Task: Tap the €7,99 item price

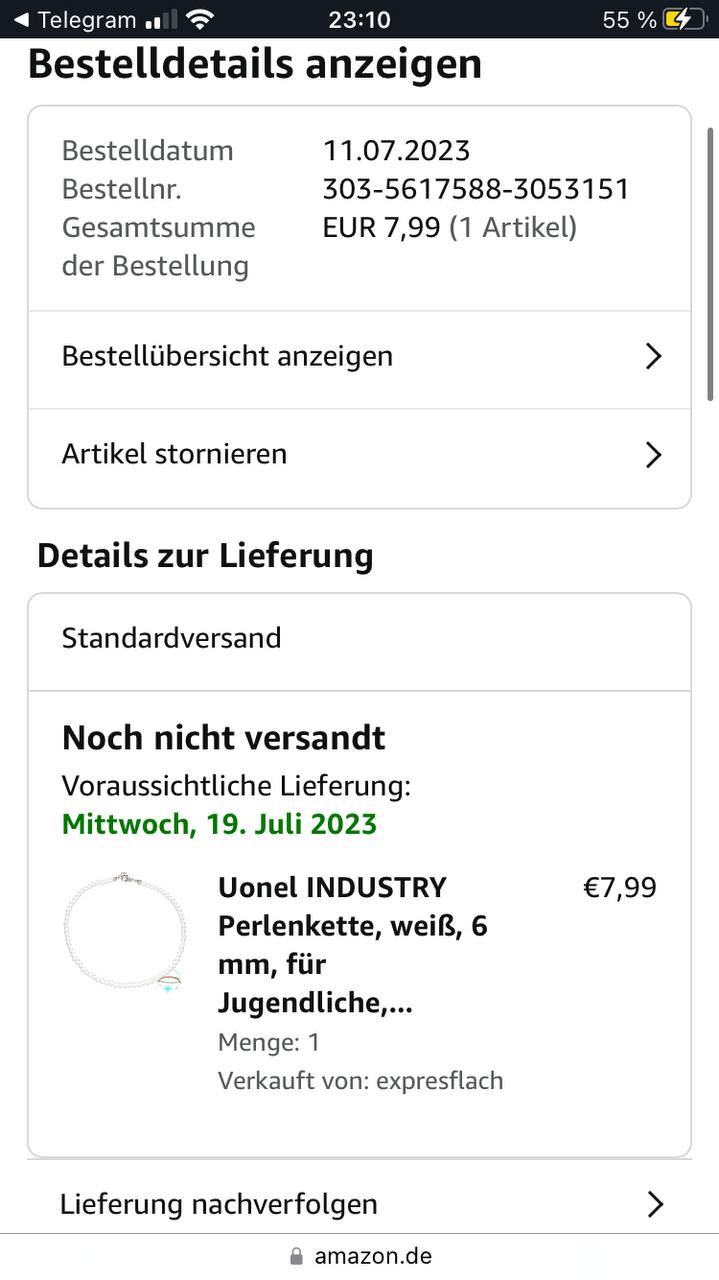Action: point(619,887)
